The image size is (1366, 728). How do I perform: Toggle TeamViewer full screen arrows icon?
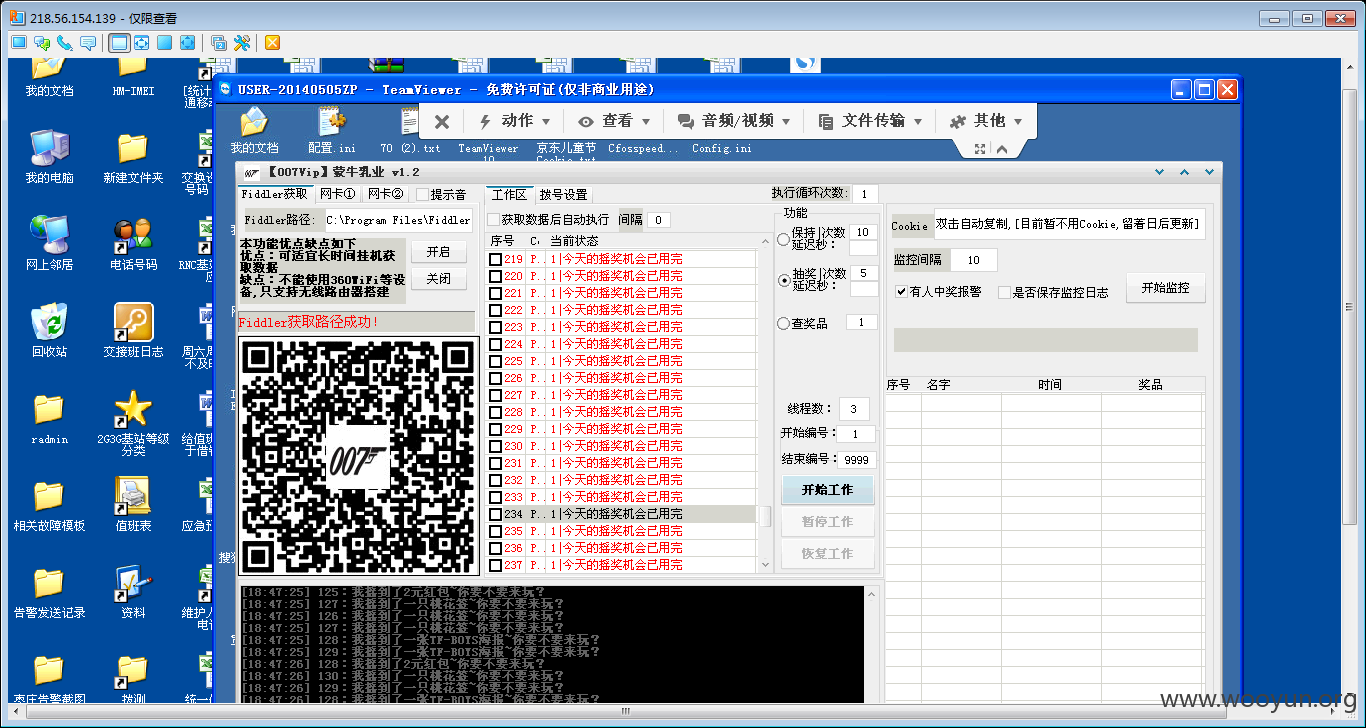tap(980, 149)
